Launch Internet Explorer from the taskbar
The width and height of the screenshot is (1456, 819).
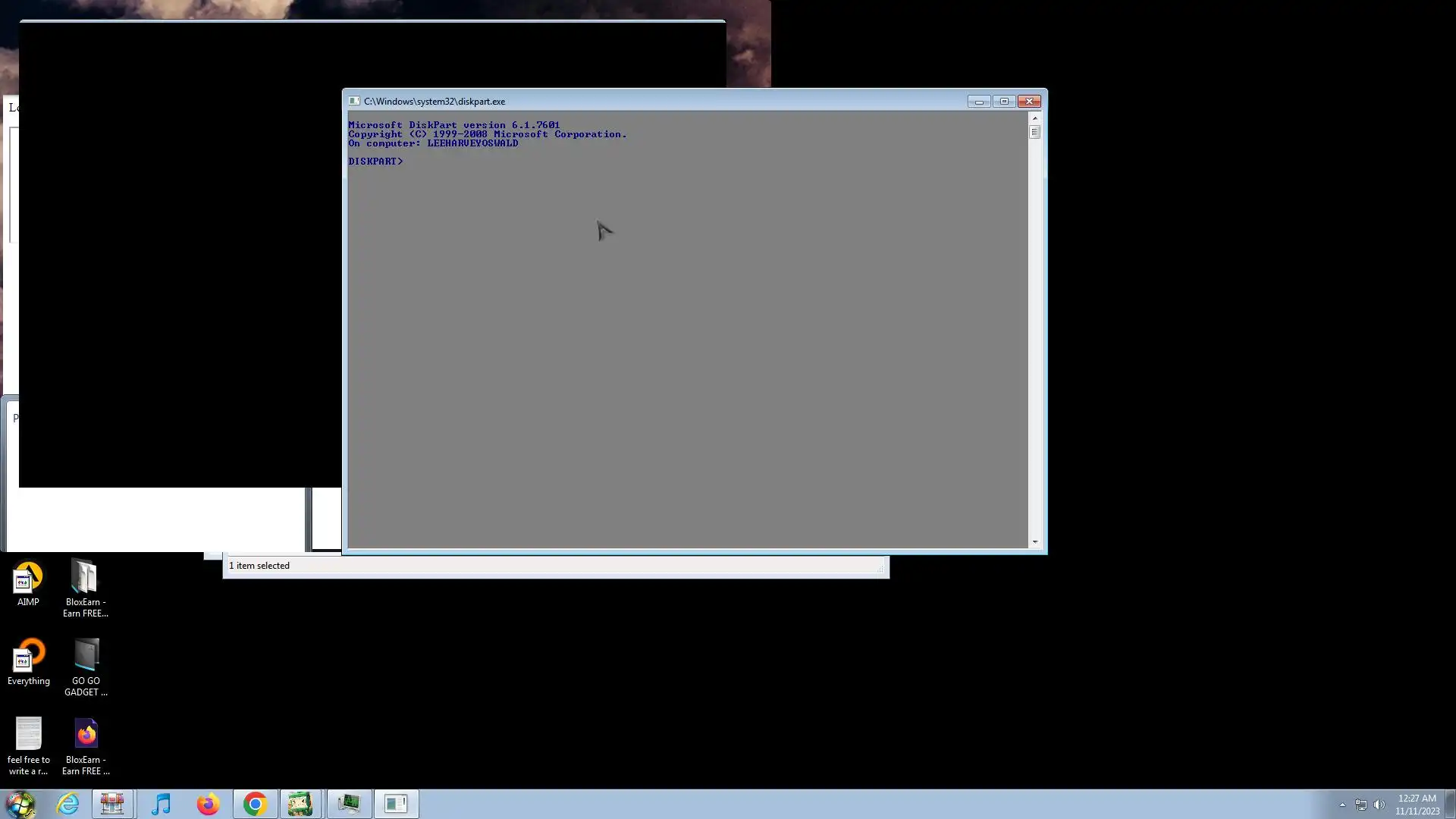click(67, 804)
